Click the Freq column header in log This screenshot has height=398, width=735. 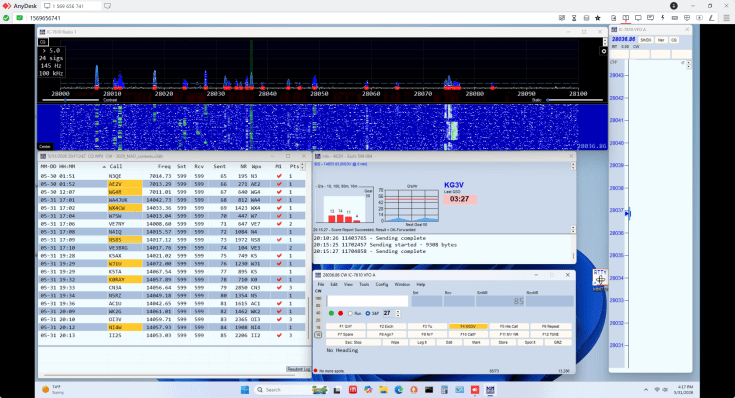(164, 166)
